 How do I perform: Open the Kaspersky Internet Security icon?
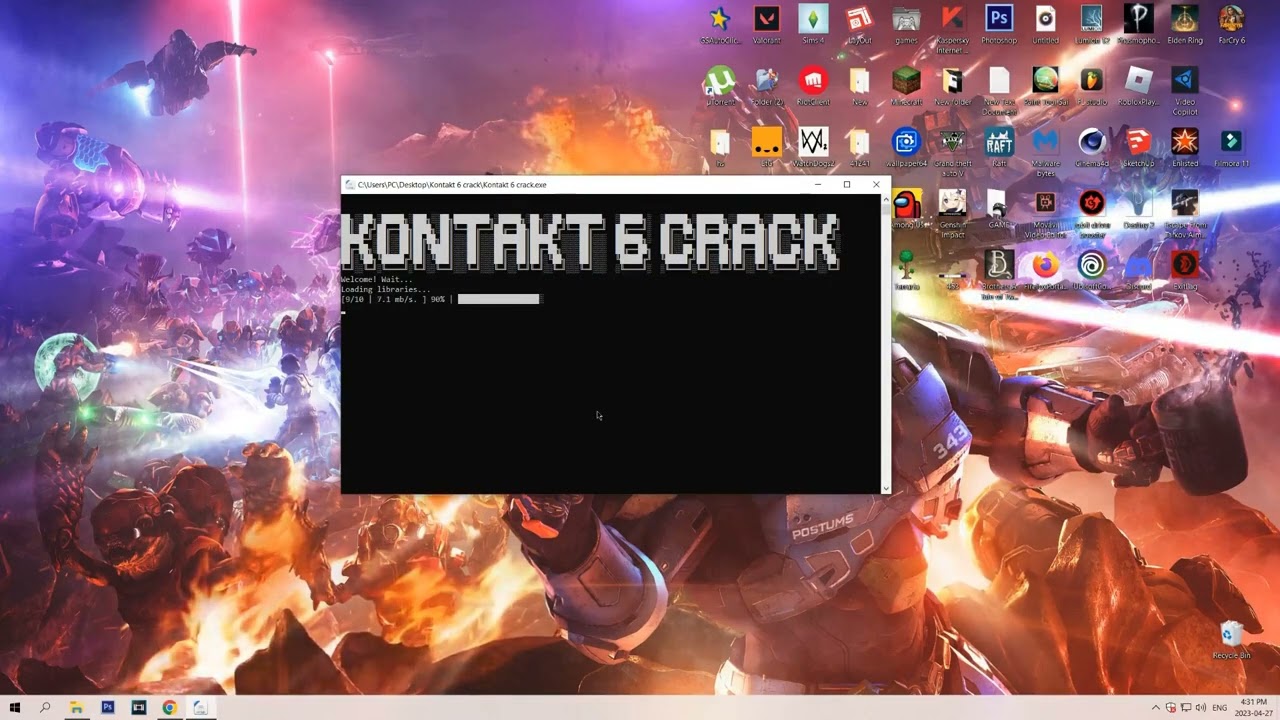(952, 29)
